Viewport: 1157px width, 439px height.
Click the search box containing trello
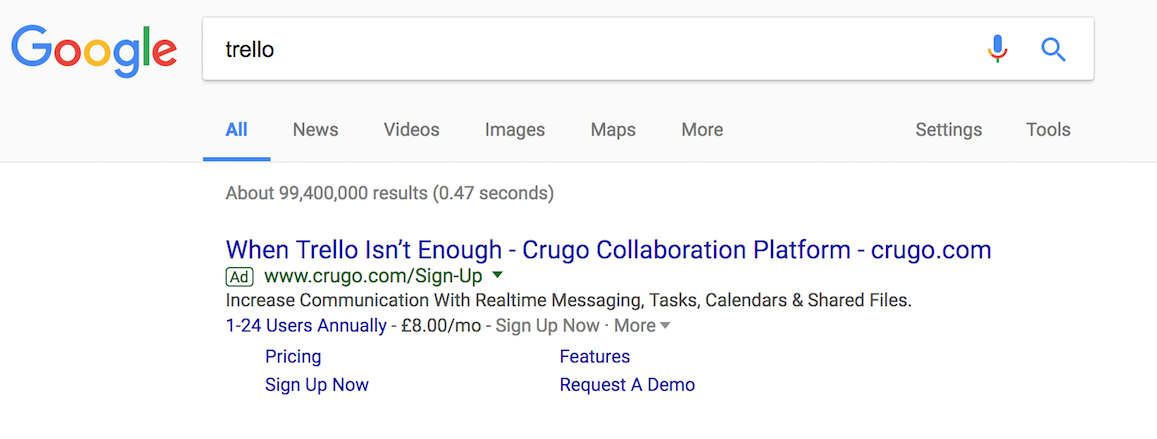(648, 49)
